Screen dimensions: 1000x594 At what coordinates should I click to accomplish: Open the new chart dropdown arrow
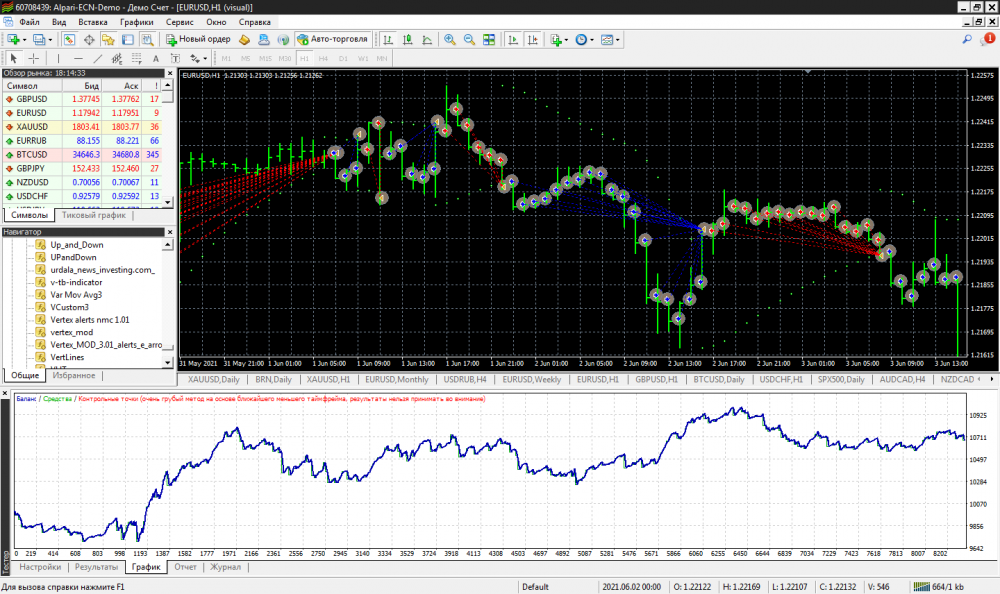tap(25, 40)
